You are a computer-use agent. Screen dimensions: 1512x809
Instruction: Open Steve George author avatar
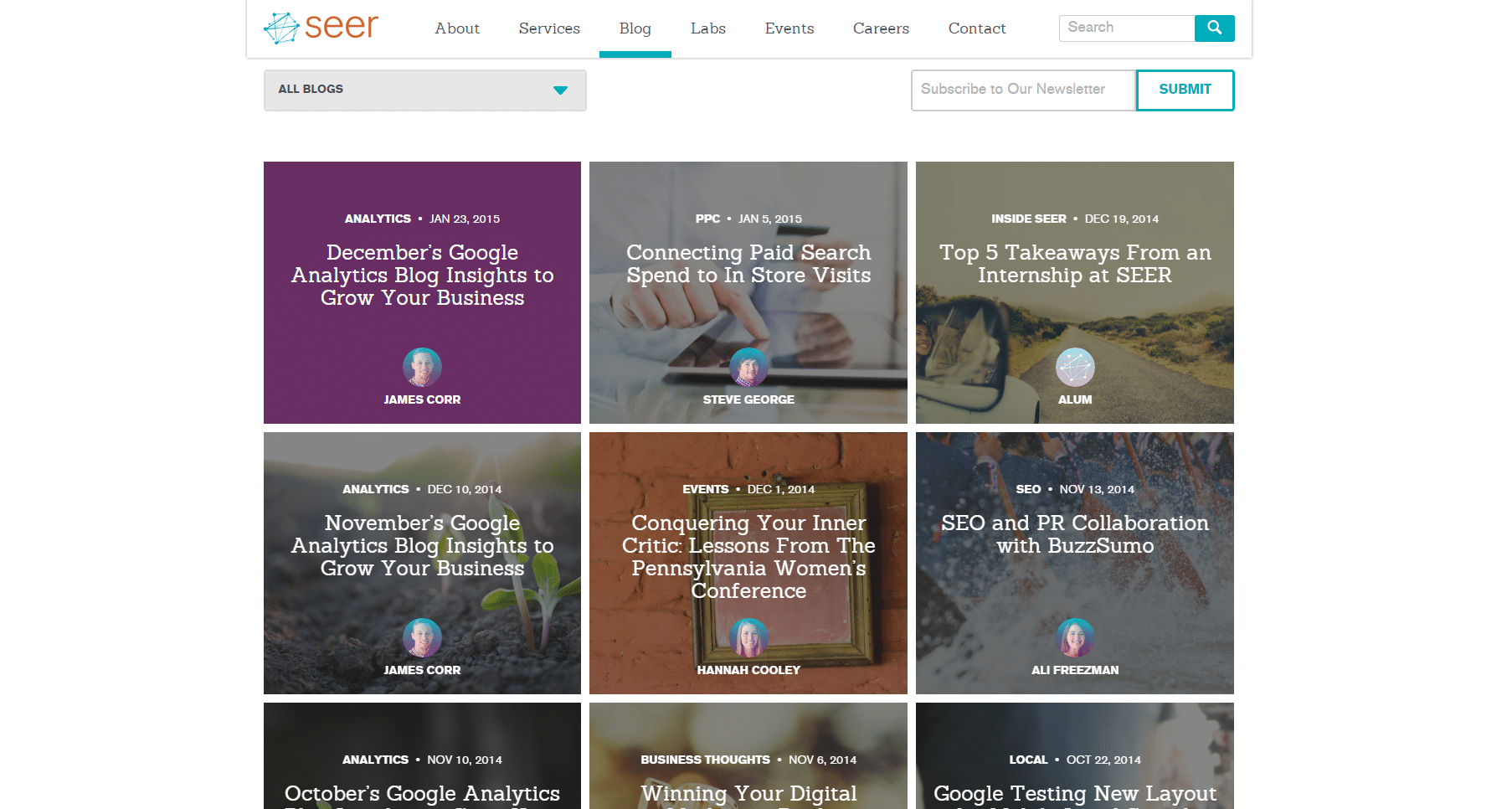748,367
